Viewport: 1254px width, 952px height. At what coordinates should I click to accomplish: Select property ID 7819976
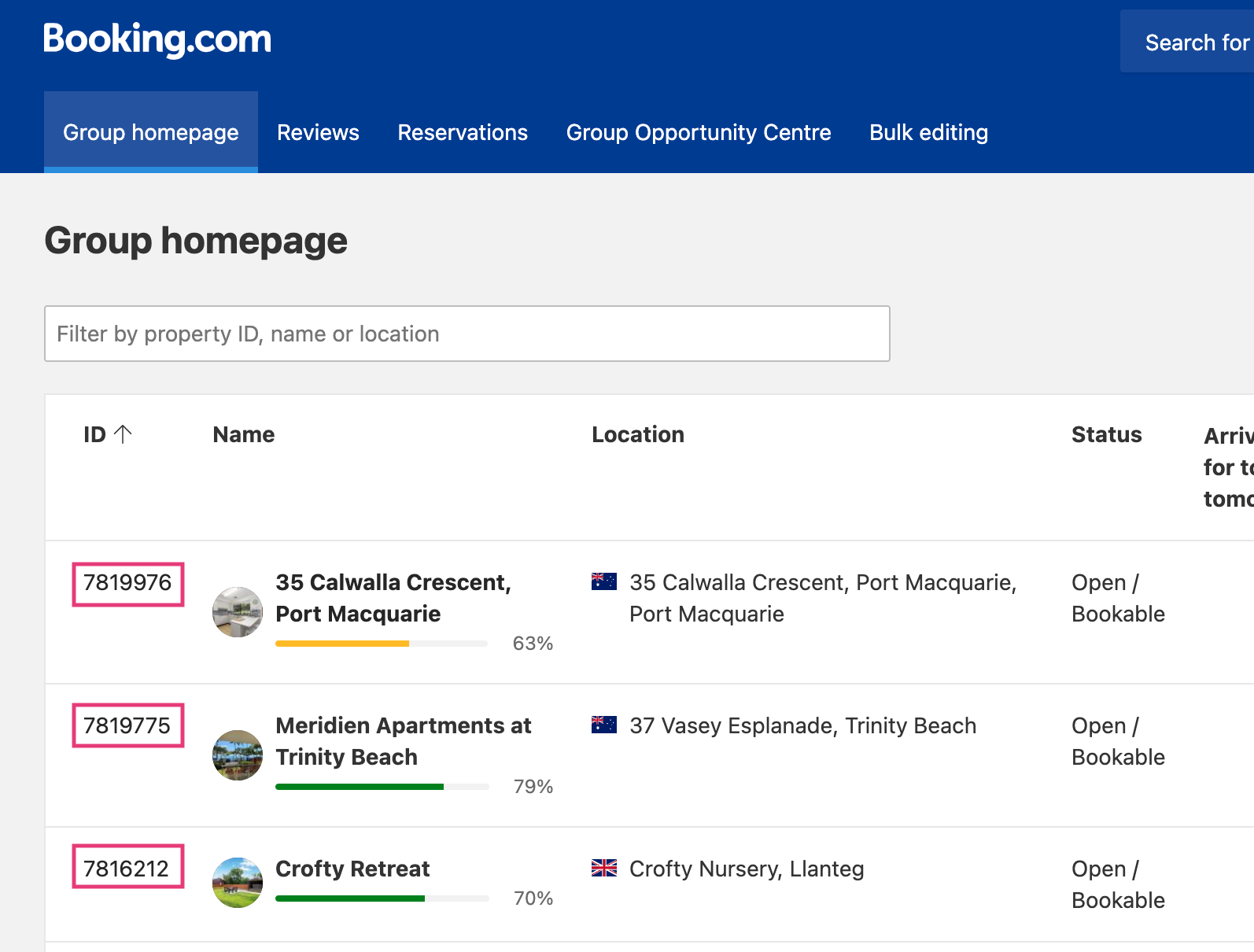click(127, 583)
